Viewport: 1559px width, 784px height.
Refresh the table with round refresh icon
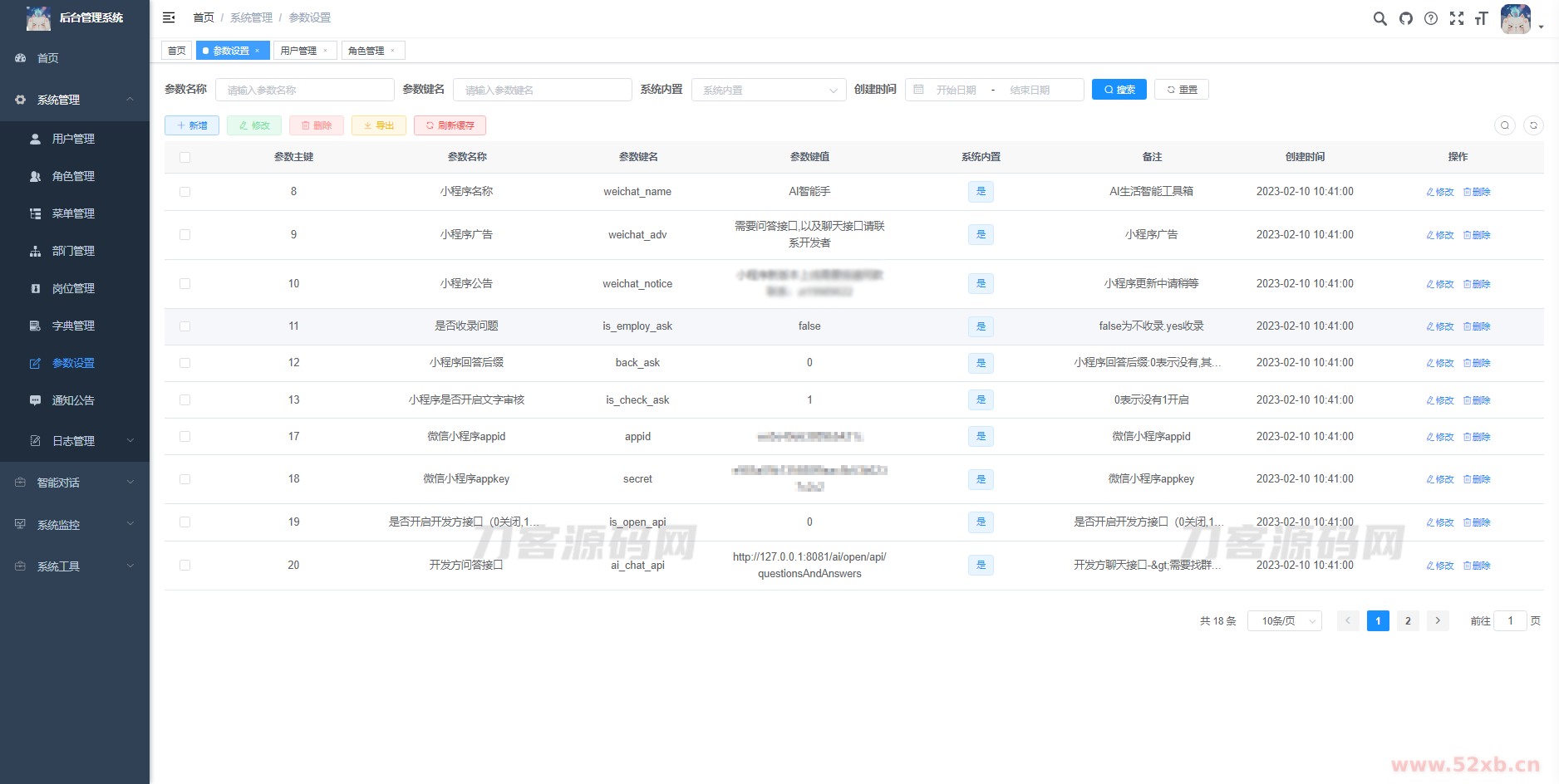point(1533,125)
